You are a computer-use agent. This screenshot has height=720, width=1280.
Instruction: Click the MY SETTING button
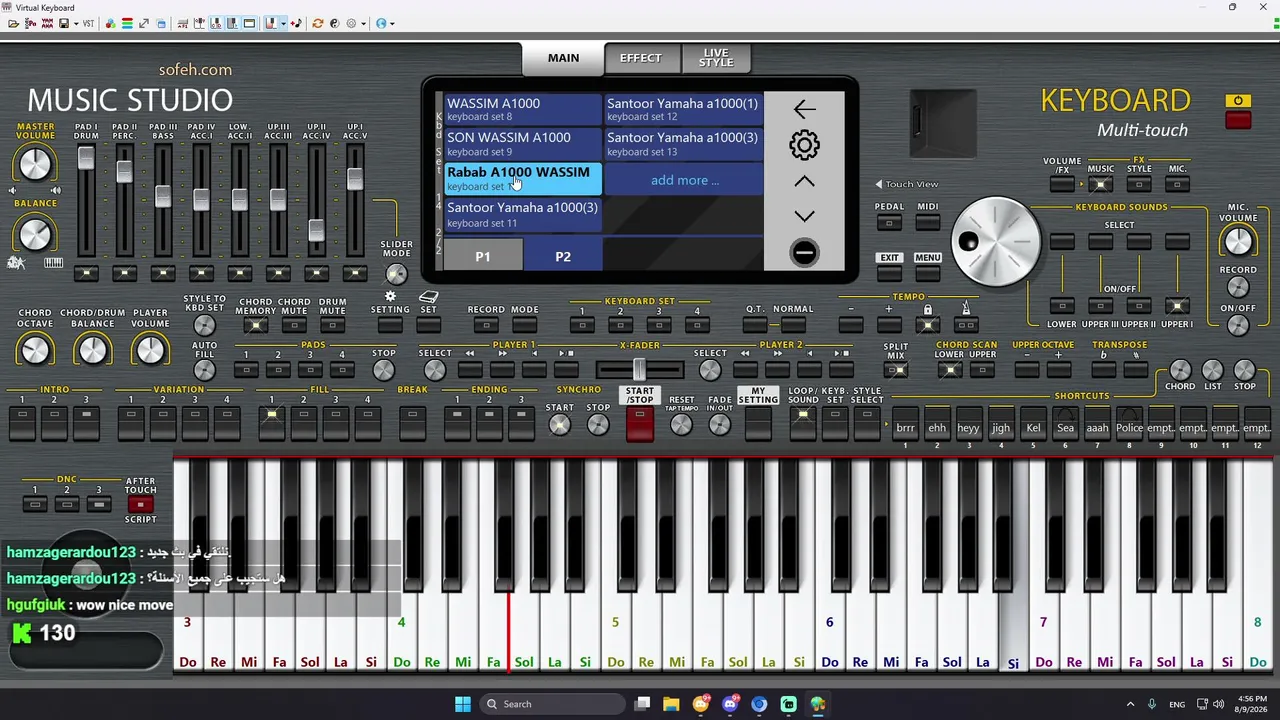click(758, 424)
